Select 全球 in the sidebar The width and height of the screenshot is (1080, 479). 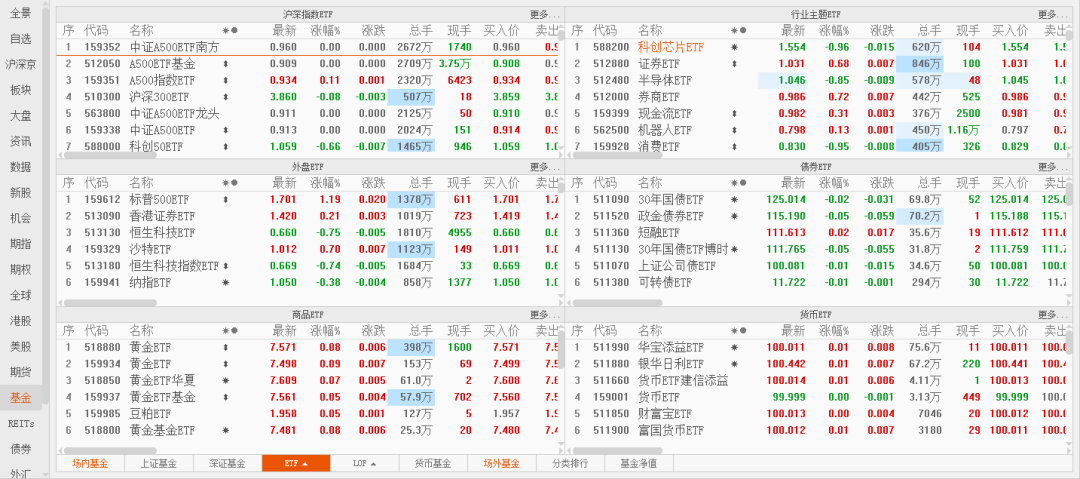point(21,295)
